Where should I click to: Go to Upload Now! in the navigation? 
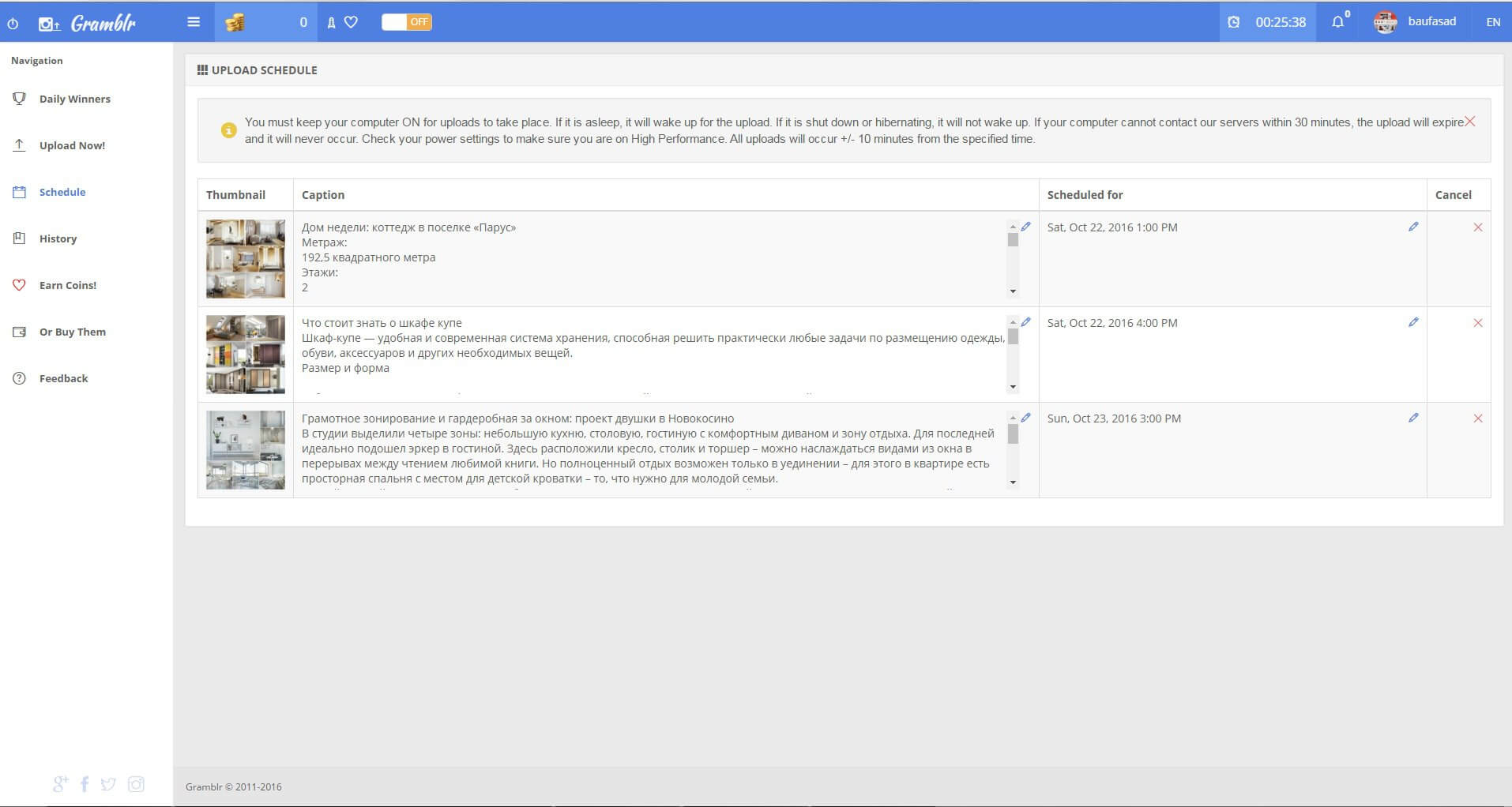click(72, 145)
